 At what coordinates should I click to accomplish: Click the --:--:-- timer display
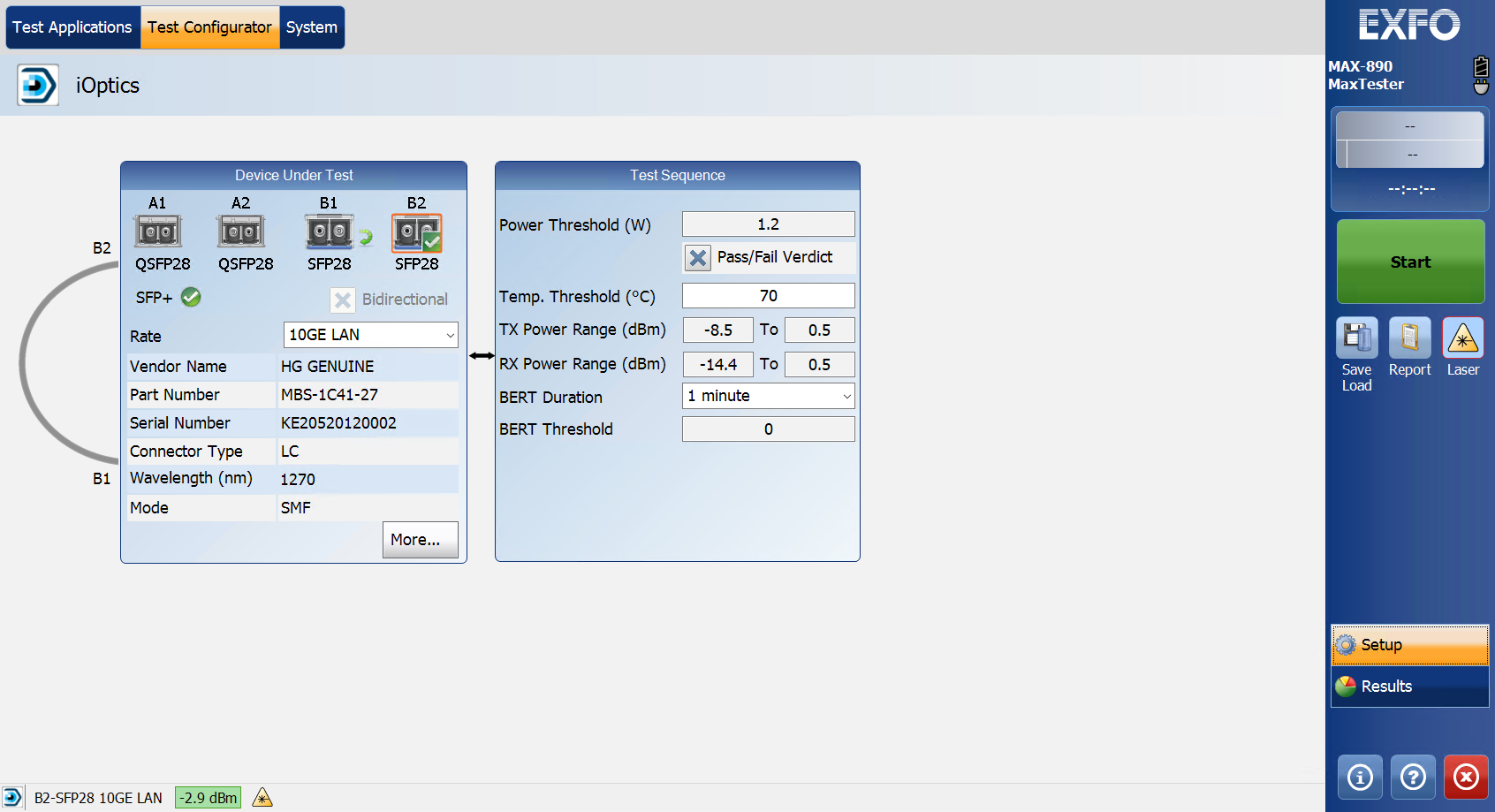pos(1411,189)
